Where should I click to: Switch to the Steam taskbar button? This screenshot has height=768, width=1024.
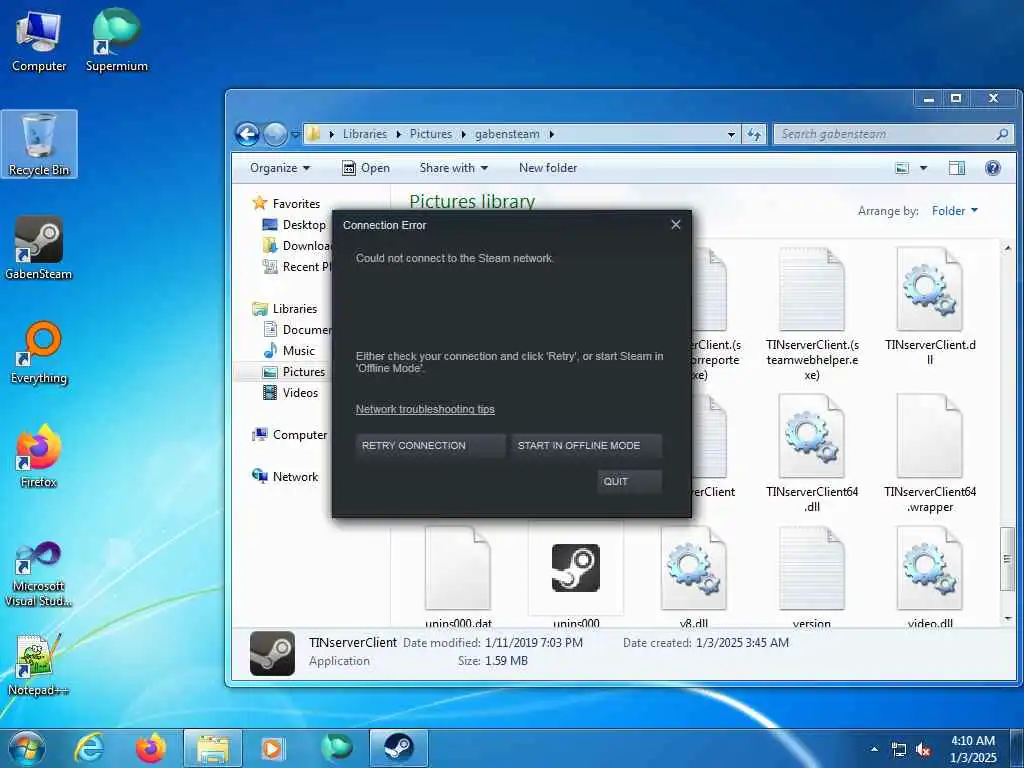pos(398,748)
